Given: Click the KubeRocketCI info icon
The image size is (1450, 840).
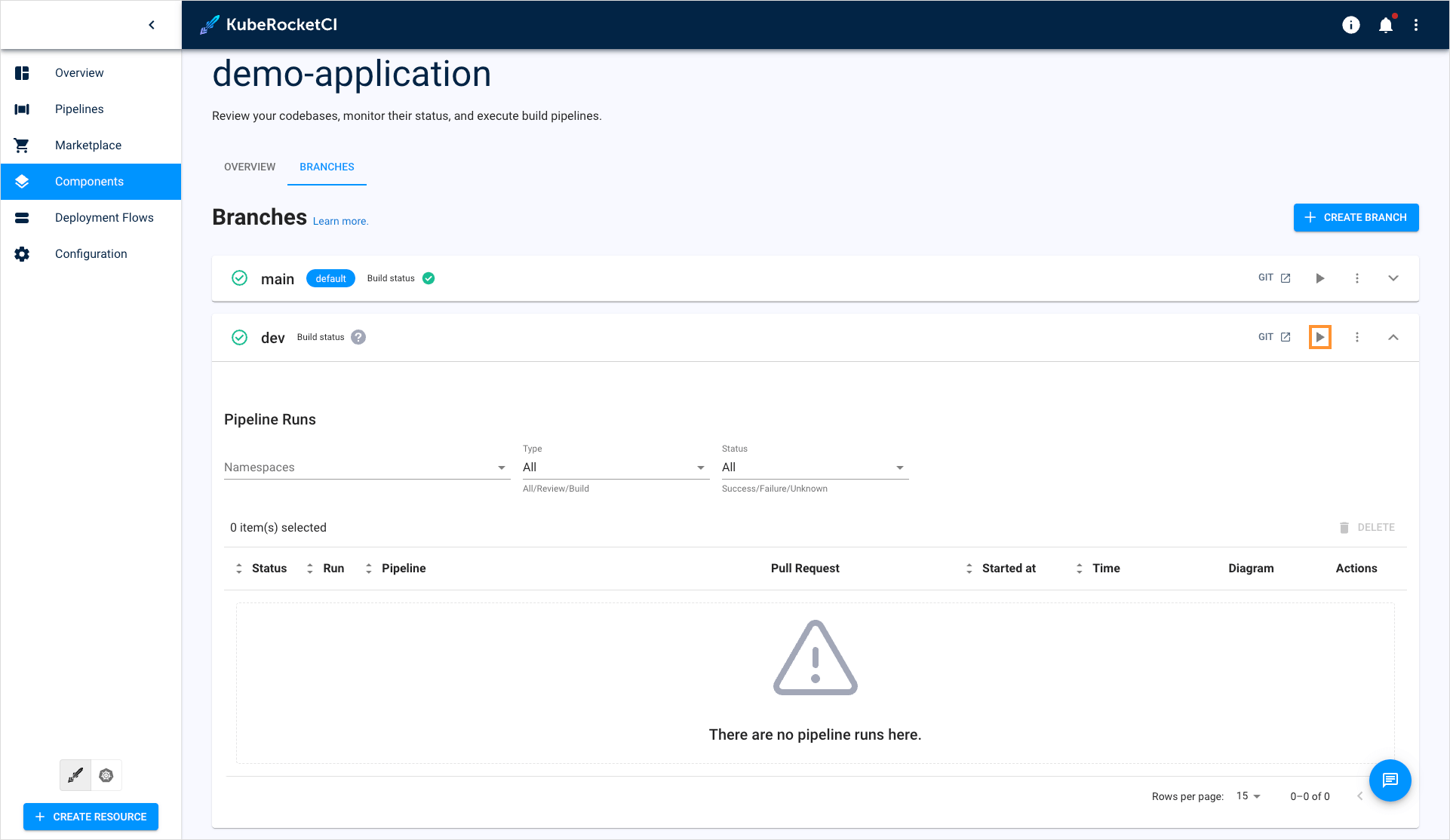Looking at the screenshot, I should pos(1350,24).
